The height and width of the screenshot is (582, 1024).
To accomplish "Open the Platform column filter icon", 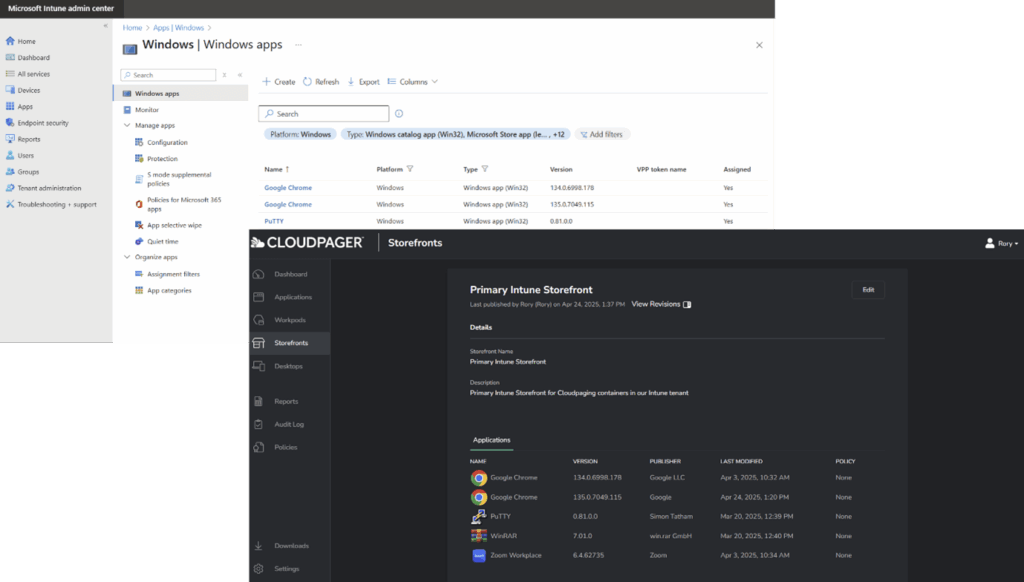I will [x=410, y=169].
